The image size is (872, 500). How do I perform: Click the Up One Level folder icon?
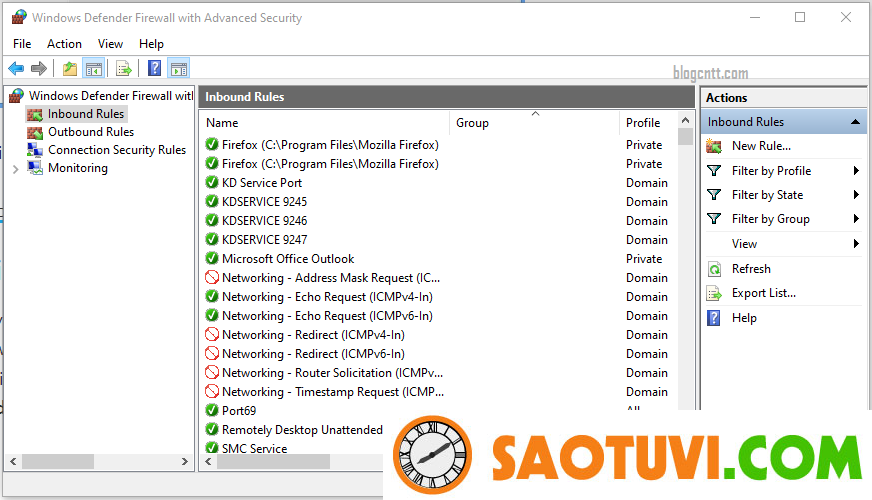70,69
